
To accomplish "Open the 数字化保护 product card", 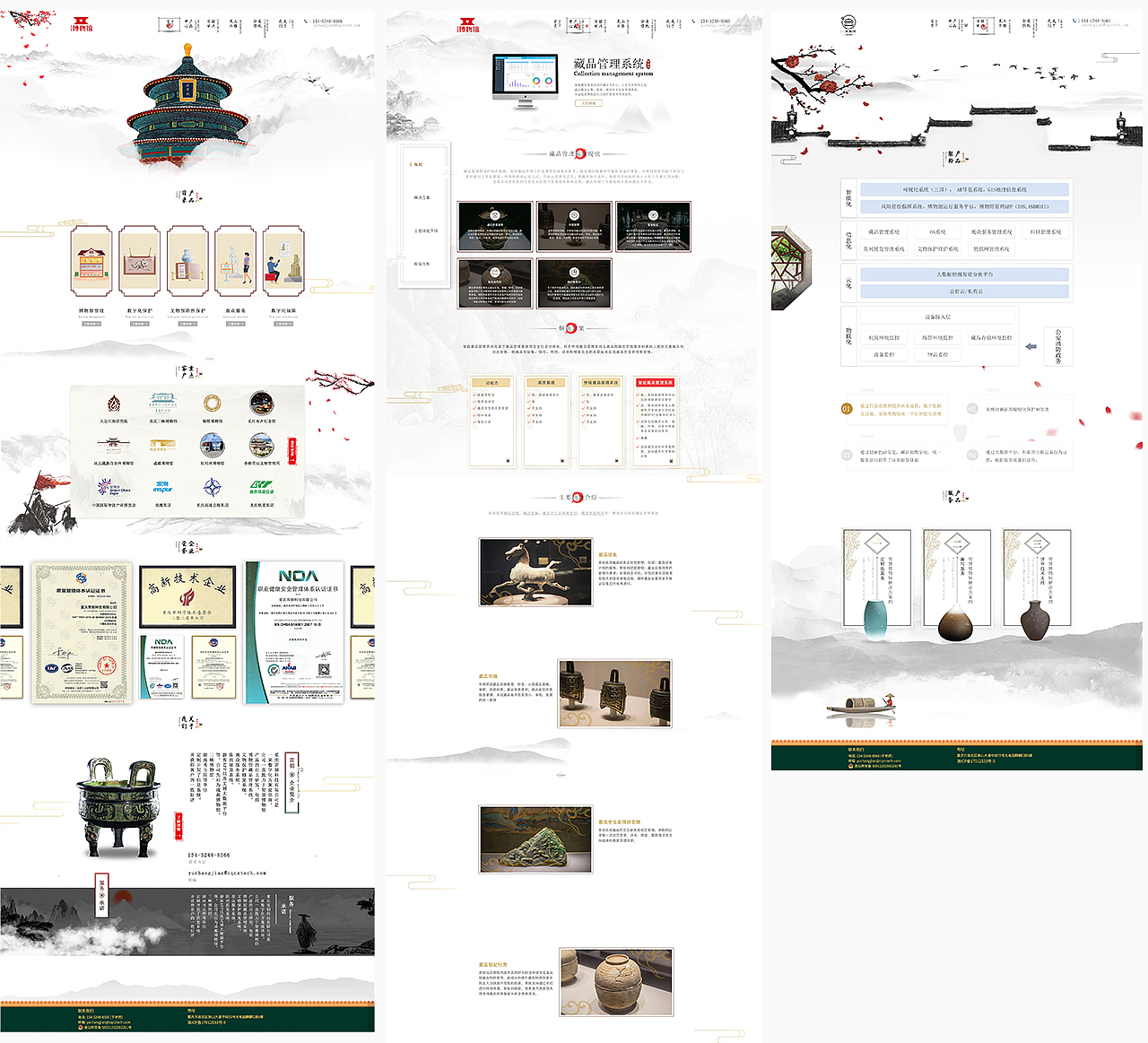I will 140,261.
